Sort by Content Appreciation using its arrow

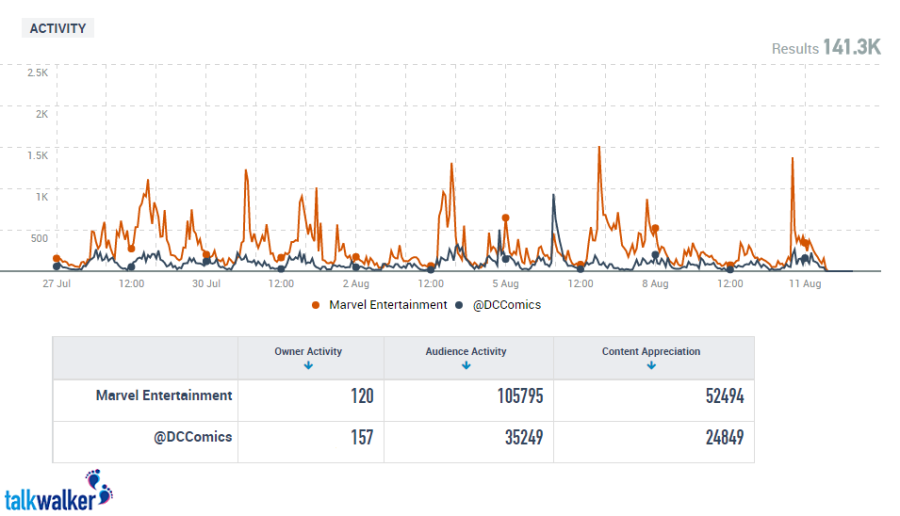[651, 366]
